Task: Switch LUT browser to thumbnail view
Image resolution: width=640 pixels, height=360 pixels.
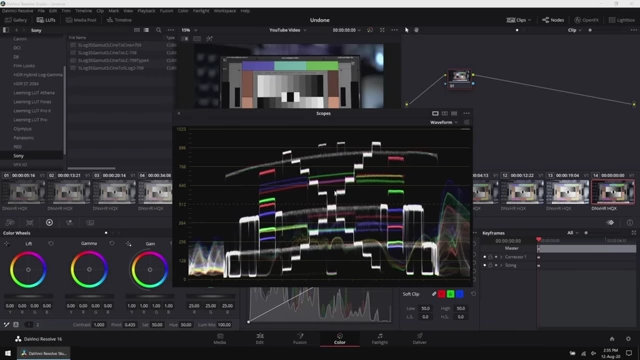Action: click(137, 30)
